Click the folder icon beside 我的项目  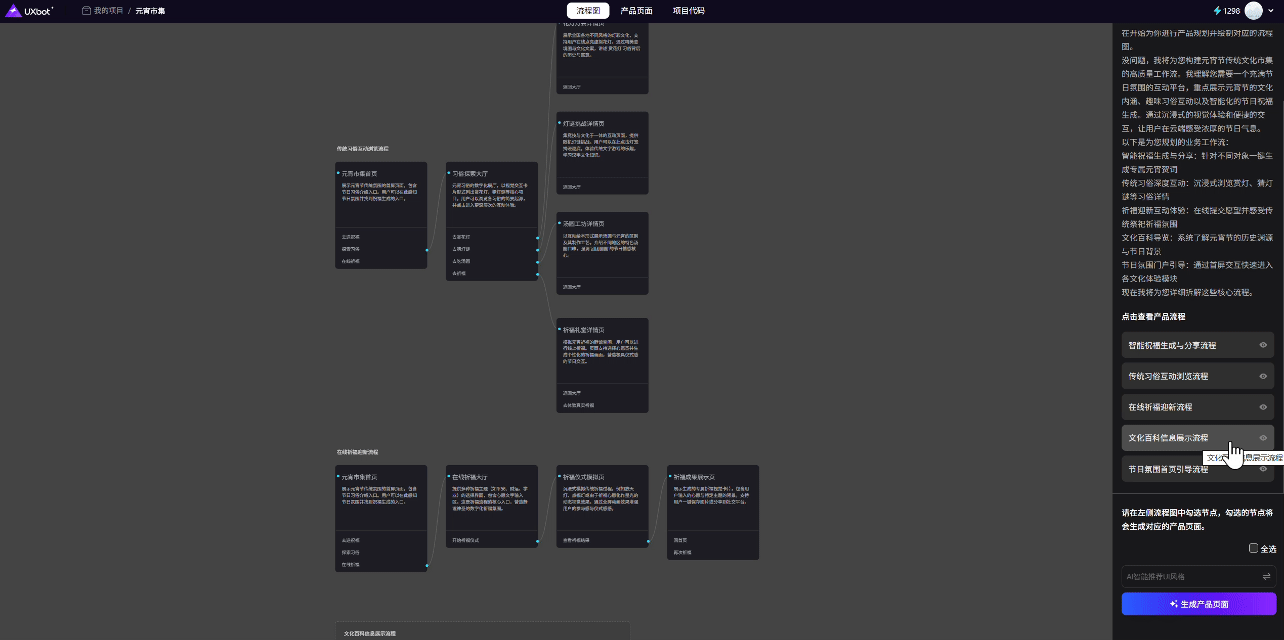[x=87, y=11]
